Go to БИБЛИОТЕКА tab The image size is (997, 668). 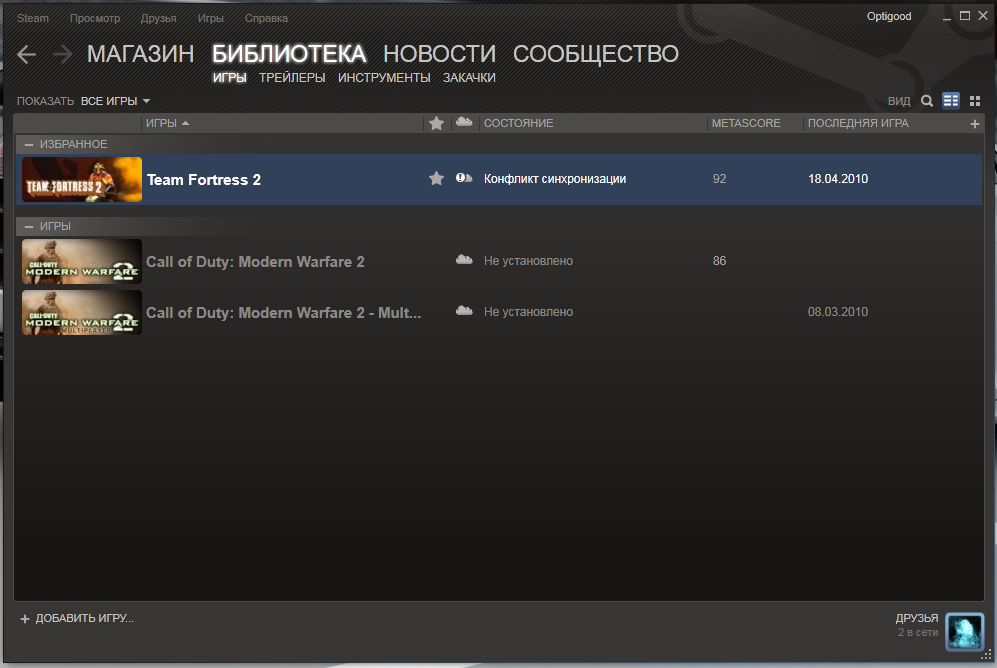(289, 54)
